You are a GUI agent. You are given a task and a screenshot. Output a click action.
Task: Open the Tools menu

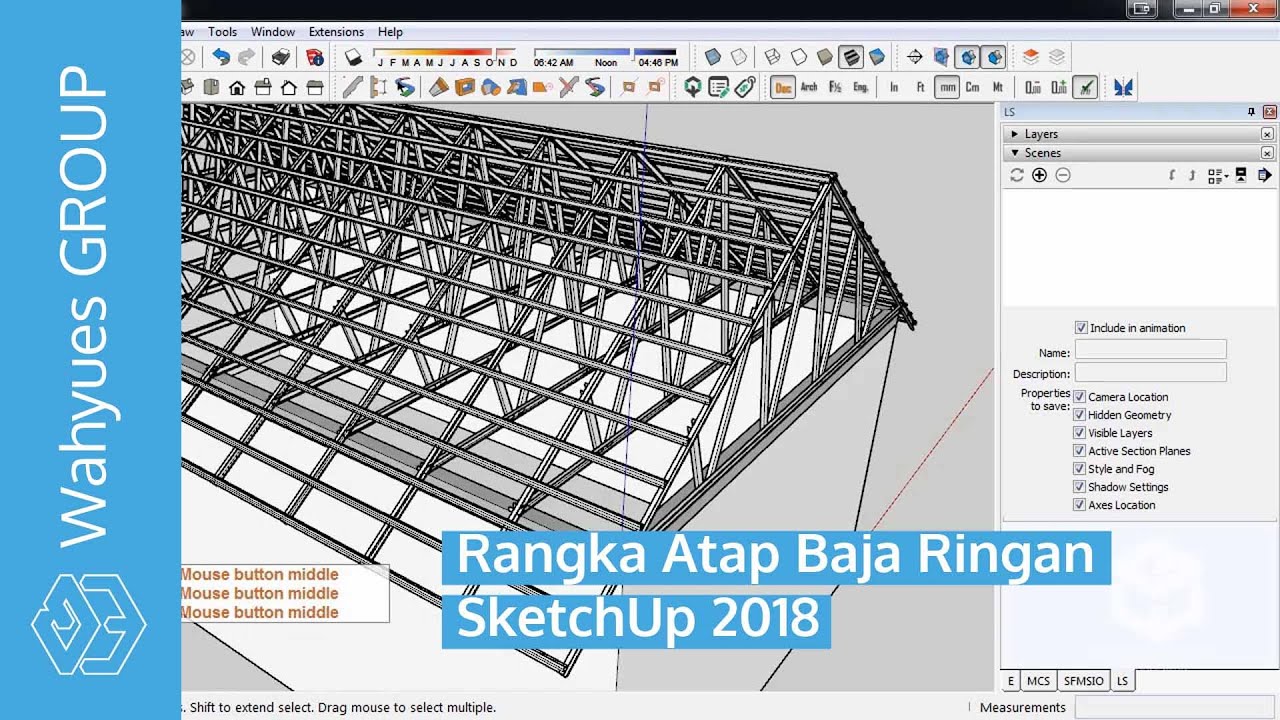pyautogui.click(x=222, y=32)
